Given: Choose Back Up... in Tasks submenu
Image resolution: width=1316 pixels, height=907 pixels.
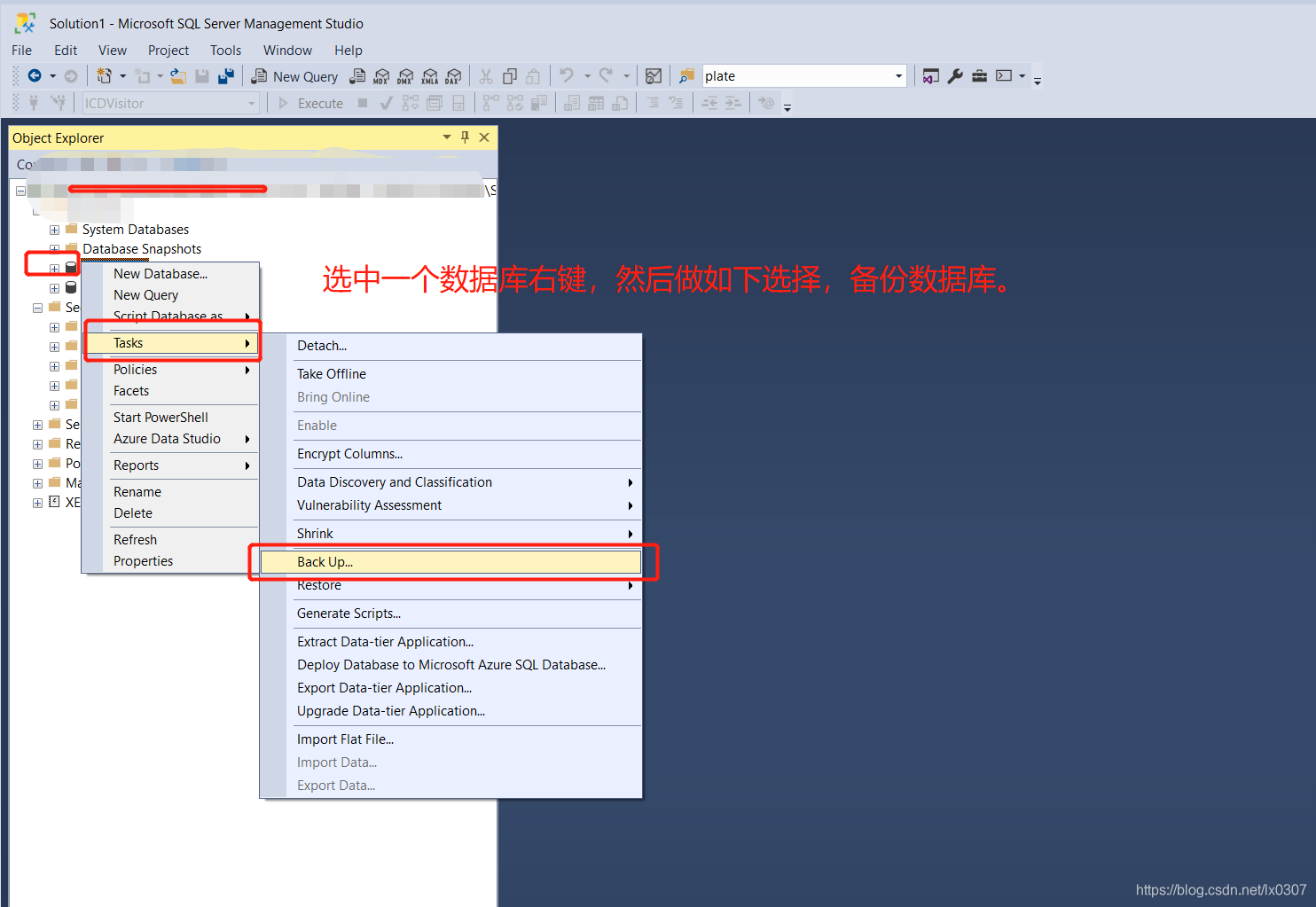Looking at the screenshot, I should tap(450, 562).
